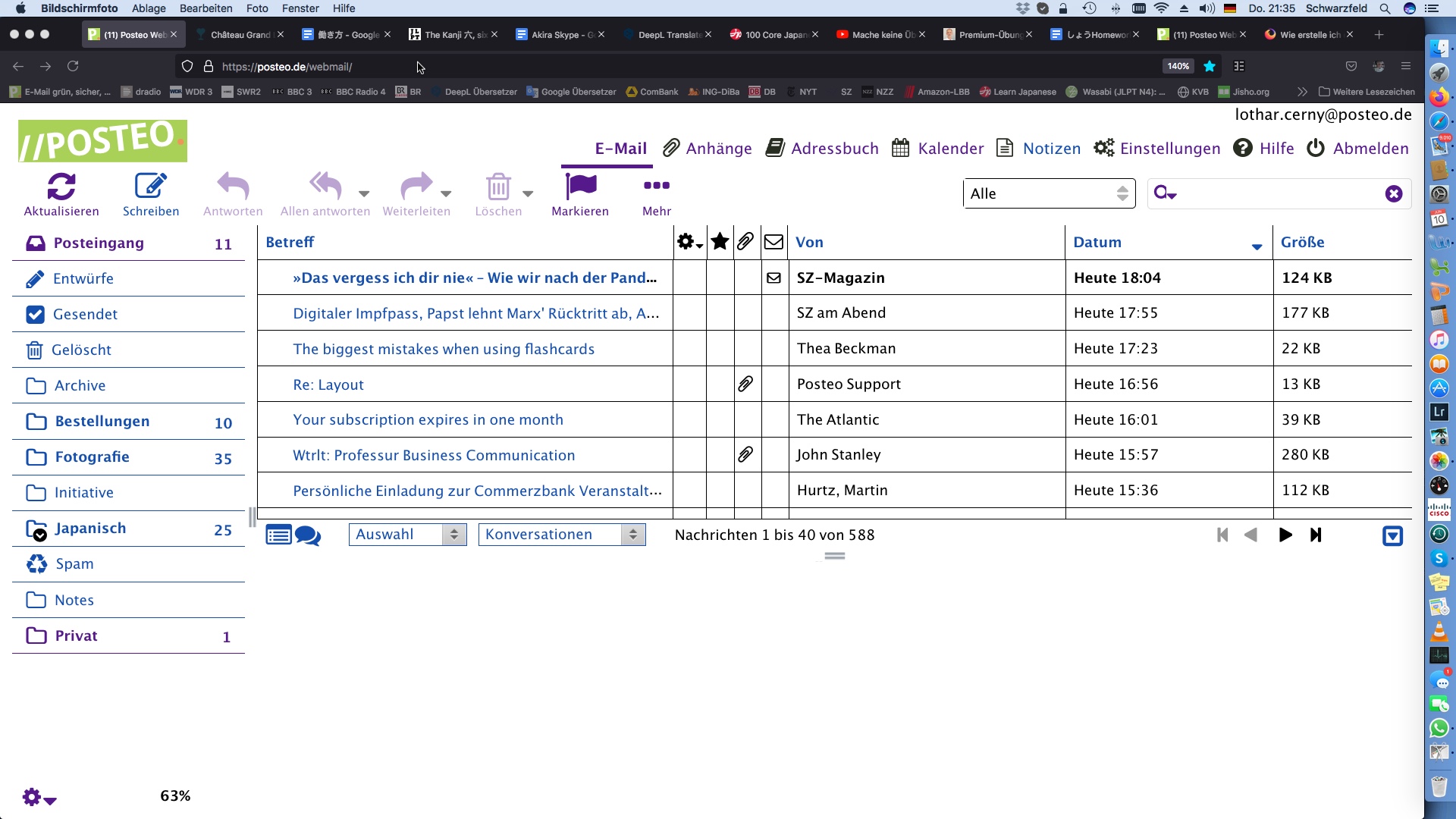Click the Abmelden power icon
This screenshot has width=1456, height=819.
pyautogui.click(x=1316, y=148)
